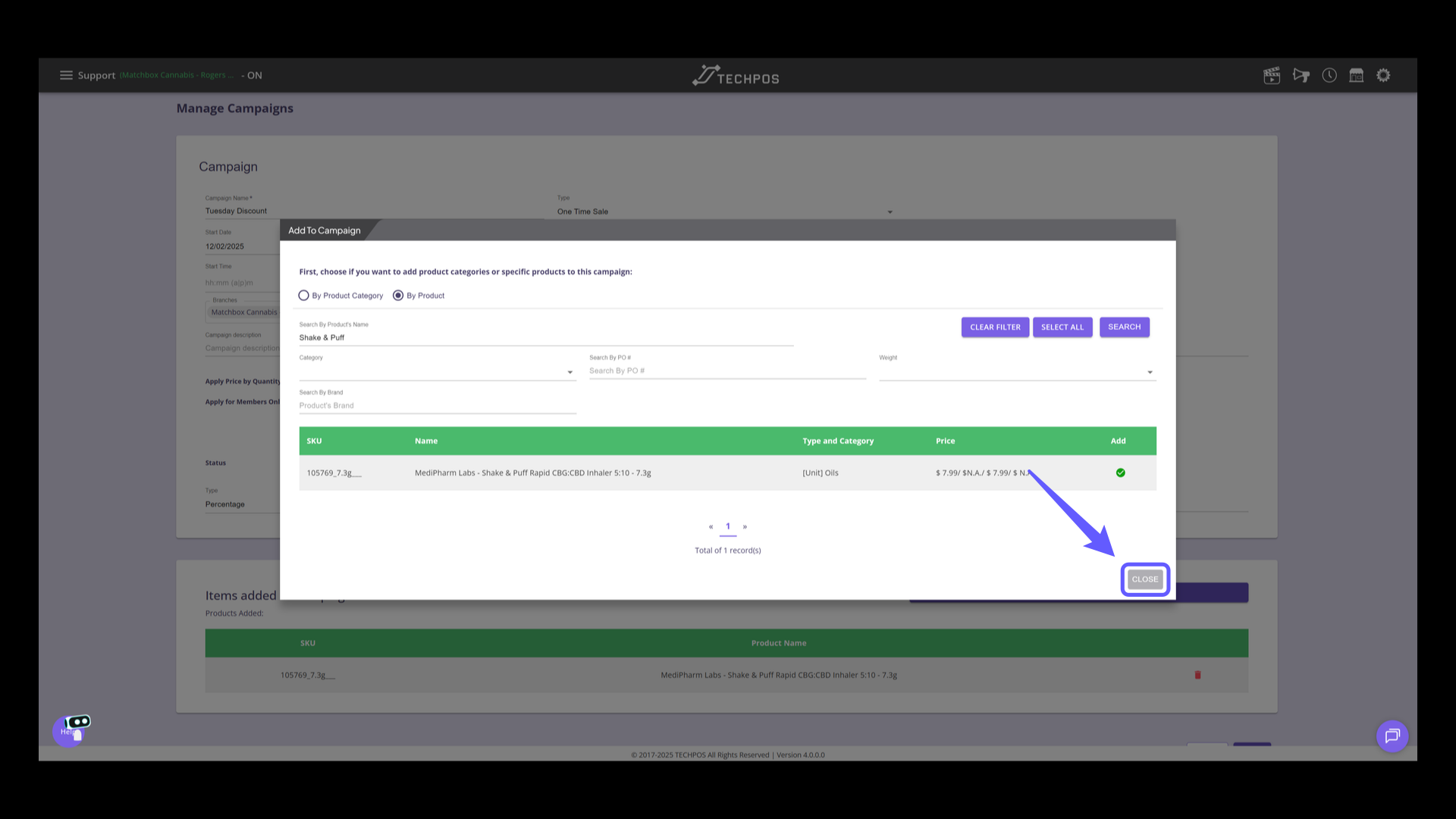The width and height of the screenshot is (1456, 819).
Task: Click the green added checkmark for MediPharm product
Action: tap(1120, 472)
